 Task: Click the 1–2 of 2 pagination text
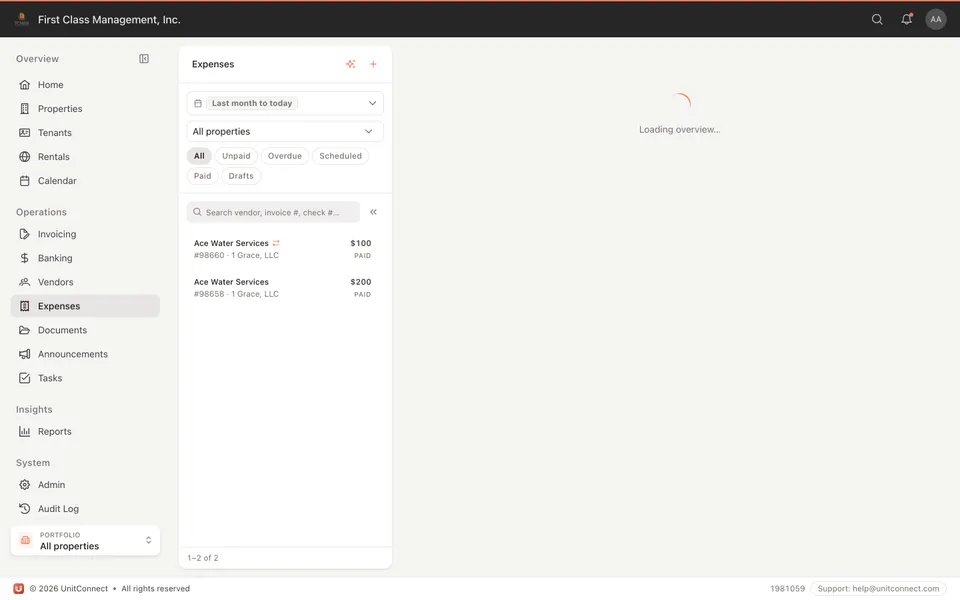point(203,558)
